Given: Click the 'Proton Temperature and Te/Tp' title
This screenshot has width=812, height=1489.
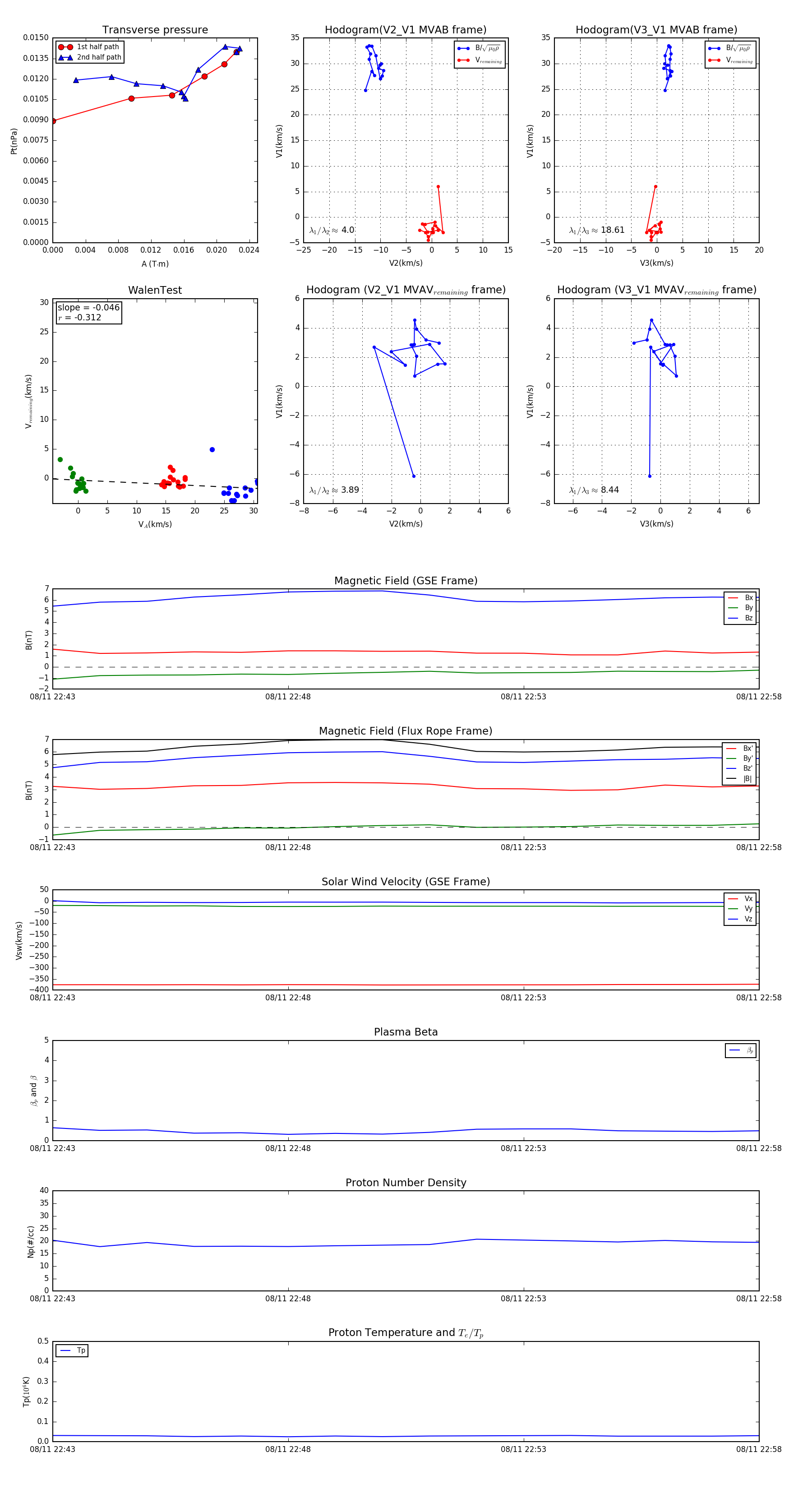Looking at the screenshot, I should pyautogui.click(x=406, y=1333).
